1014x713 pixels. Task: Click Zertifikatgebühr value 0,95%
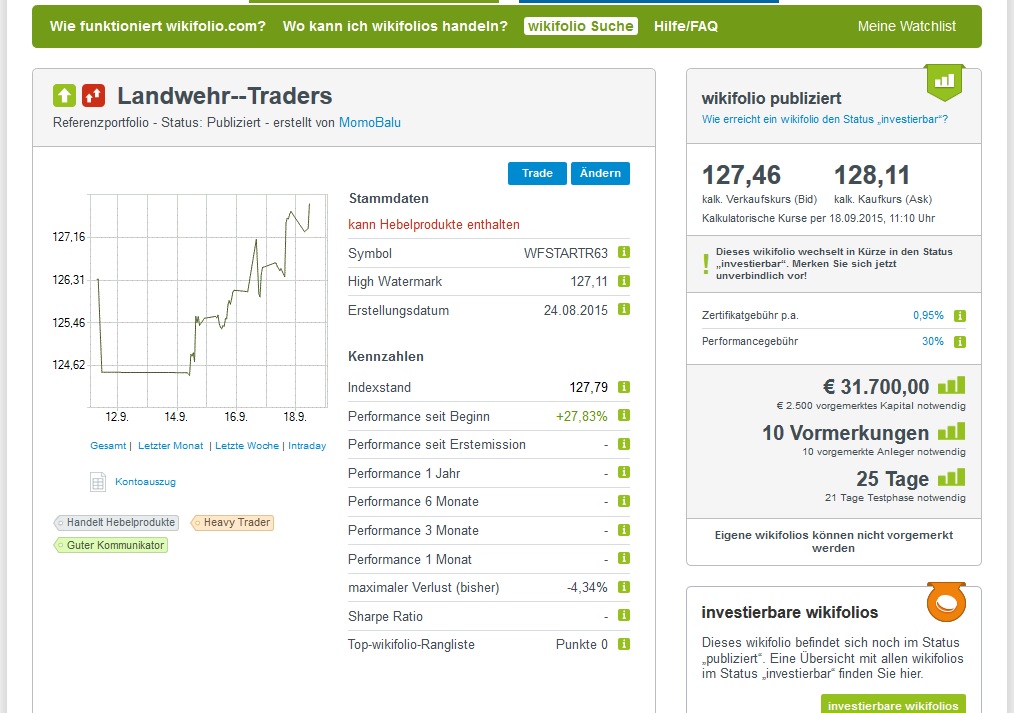pyautogui.click(x=928, y=315)
